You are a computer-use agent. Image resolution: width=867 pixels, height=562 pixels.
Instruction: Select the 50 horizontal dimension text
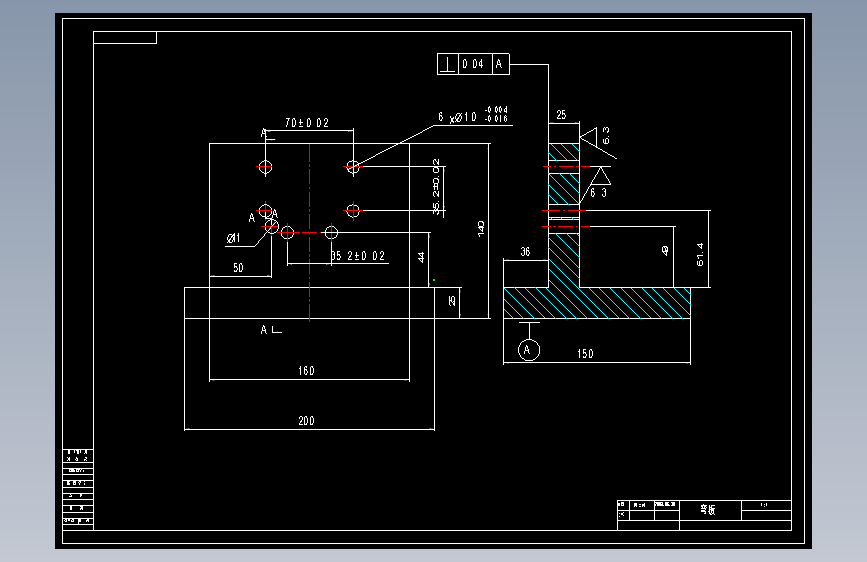point(238,268)
